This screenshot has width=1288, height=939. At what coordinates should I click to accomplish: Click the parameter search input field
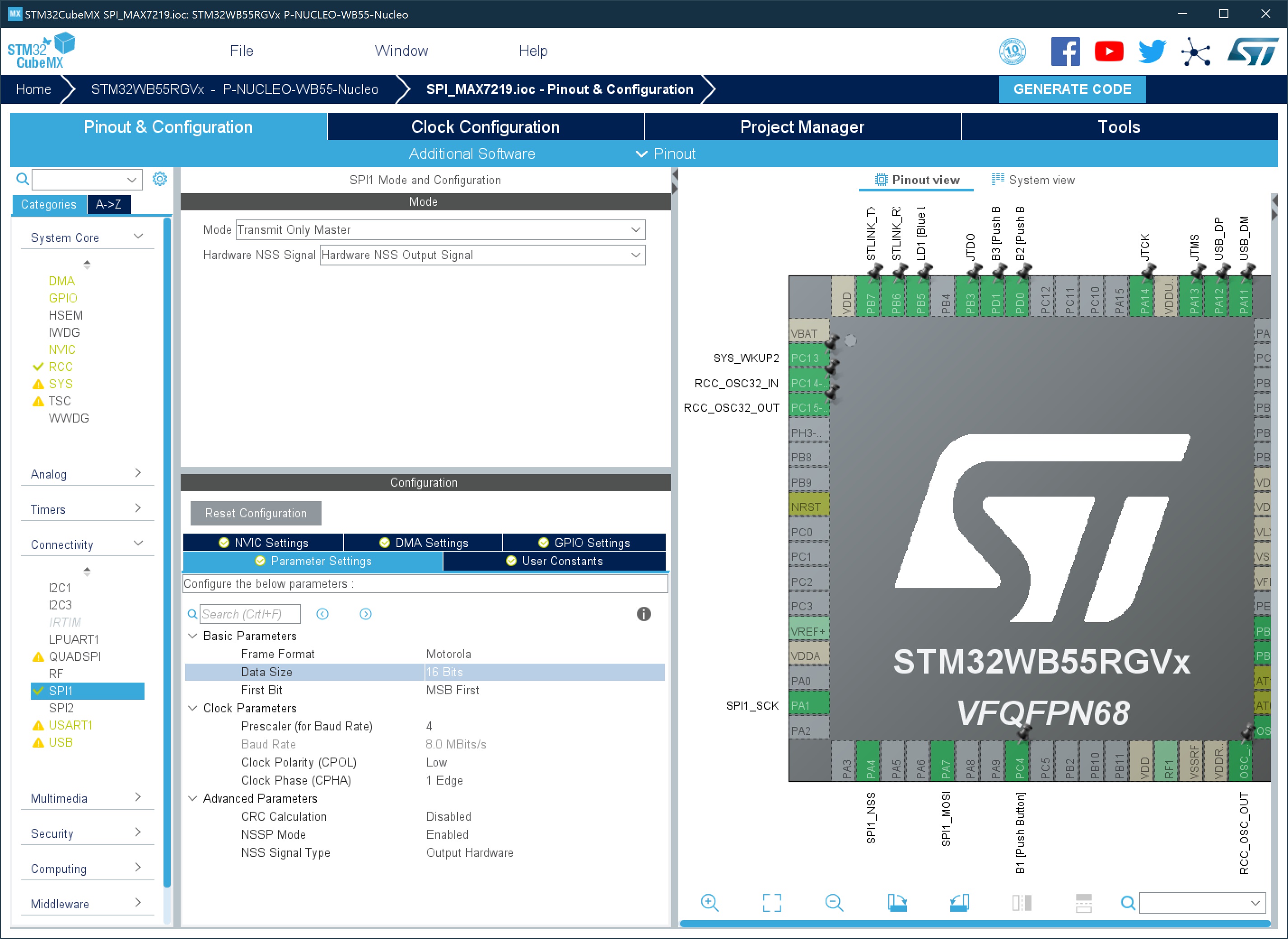pyautogui.click(x=249, y=614)
